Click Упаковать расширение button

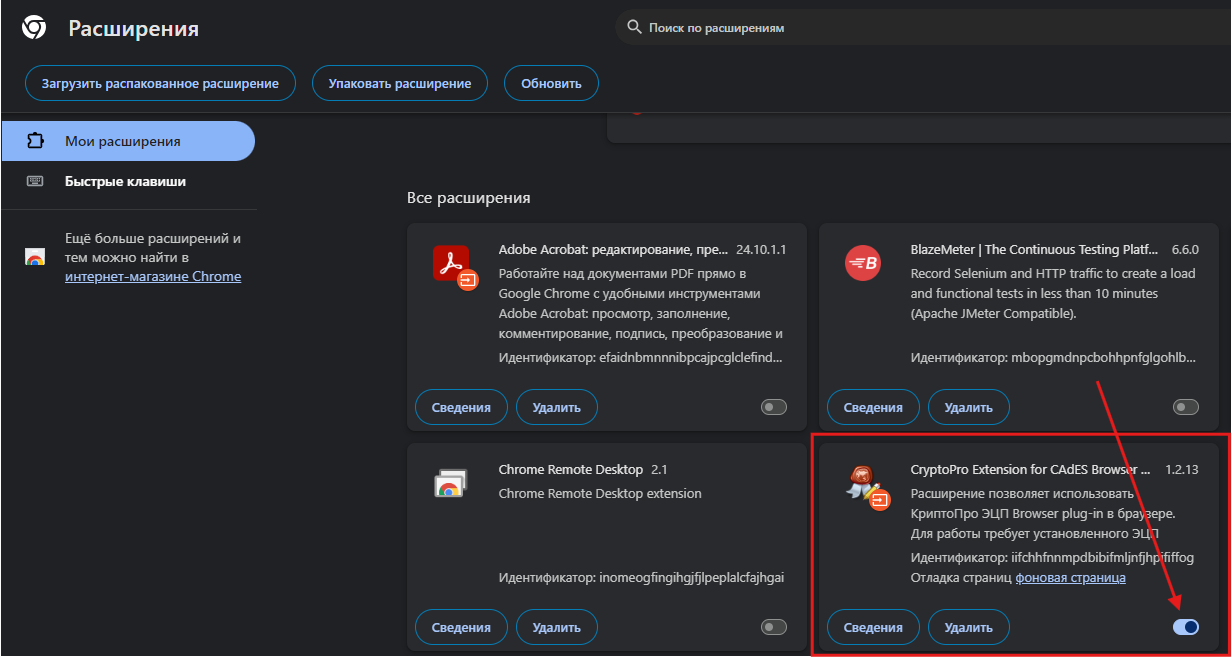[x=400, y=84]
